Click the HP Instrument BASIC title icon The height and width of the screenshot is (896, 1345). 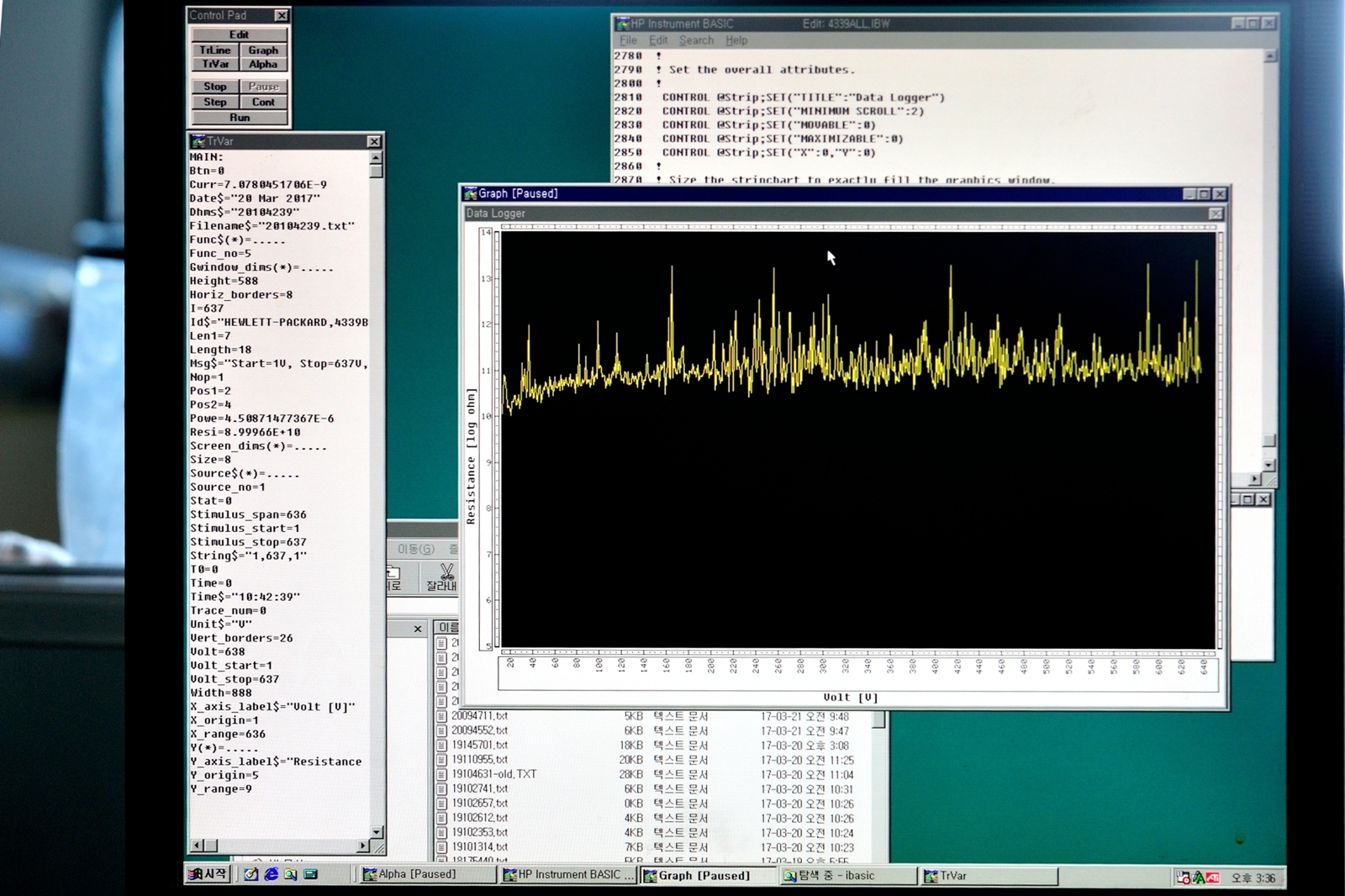click(623, 24)
